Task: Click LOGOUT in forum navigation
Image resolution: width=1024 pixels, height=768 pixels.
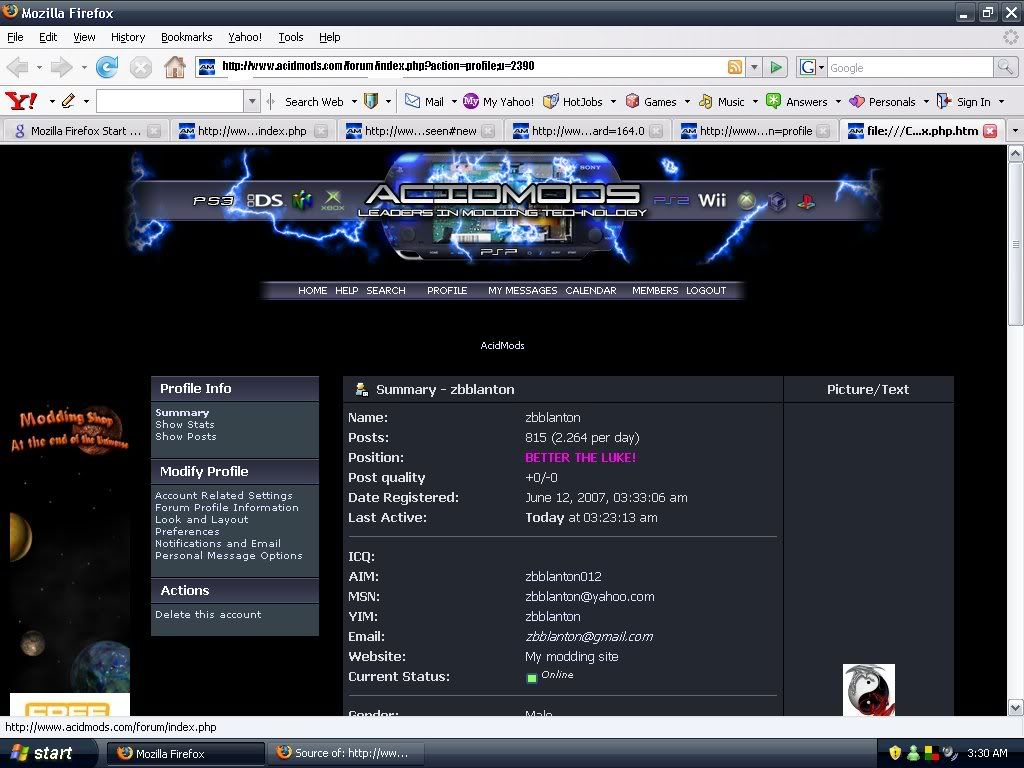Action: [706, 291]
